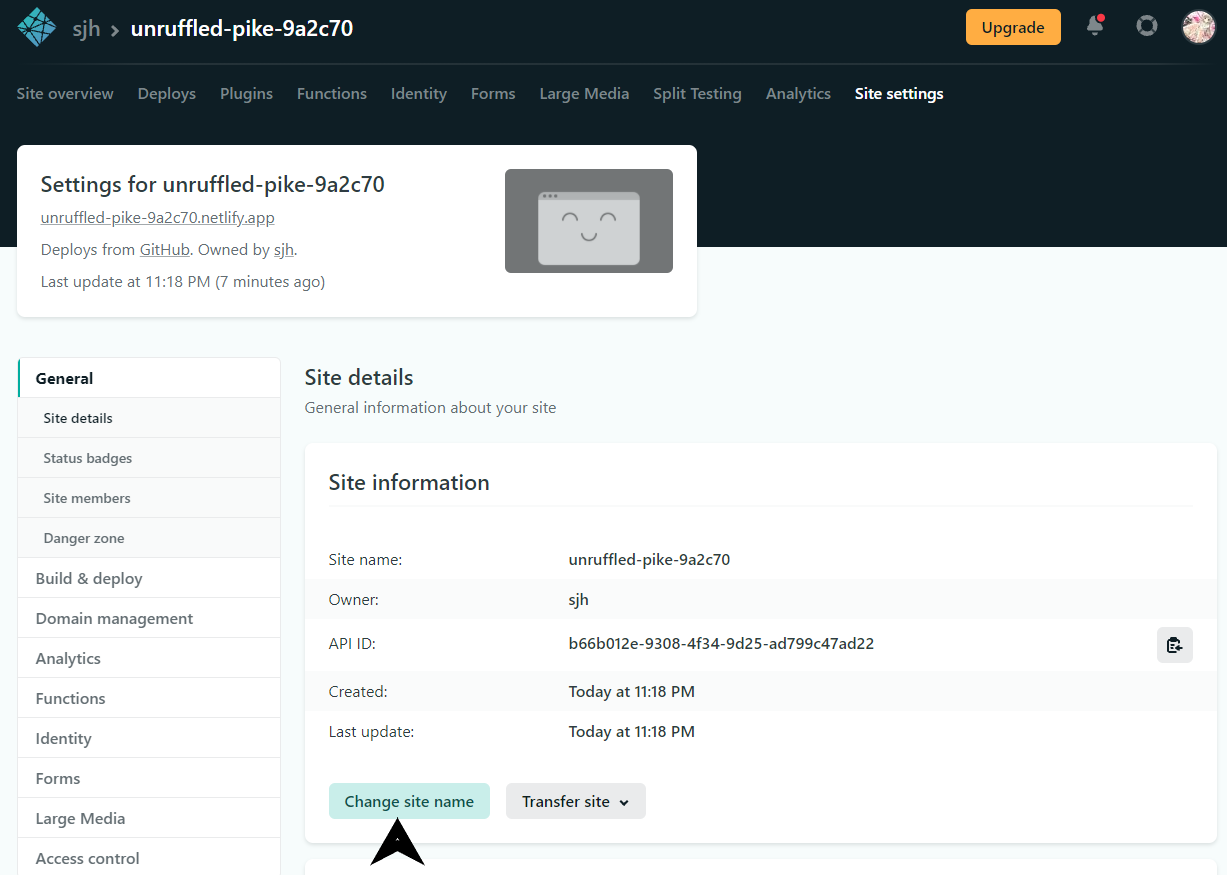The image size is (1227, 875).
Task: Open the unruffled-pike-9a2c70.netlify.app link
Action: [x=157, y=217]
